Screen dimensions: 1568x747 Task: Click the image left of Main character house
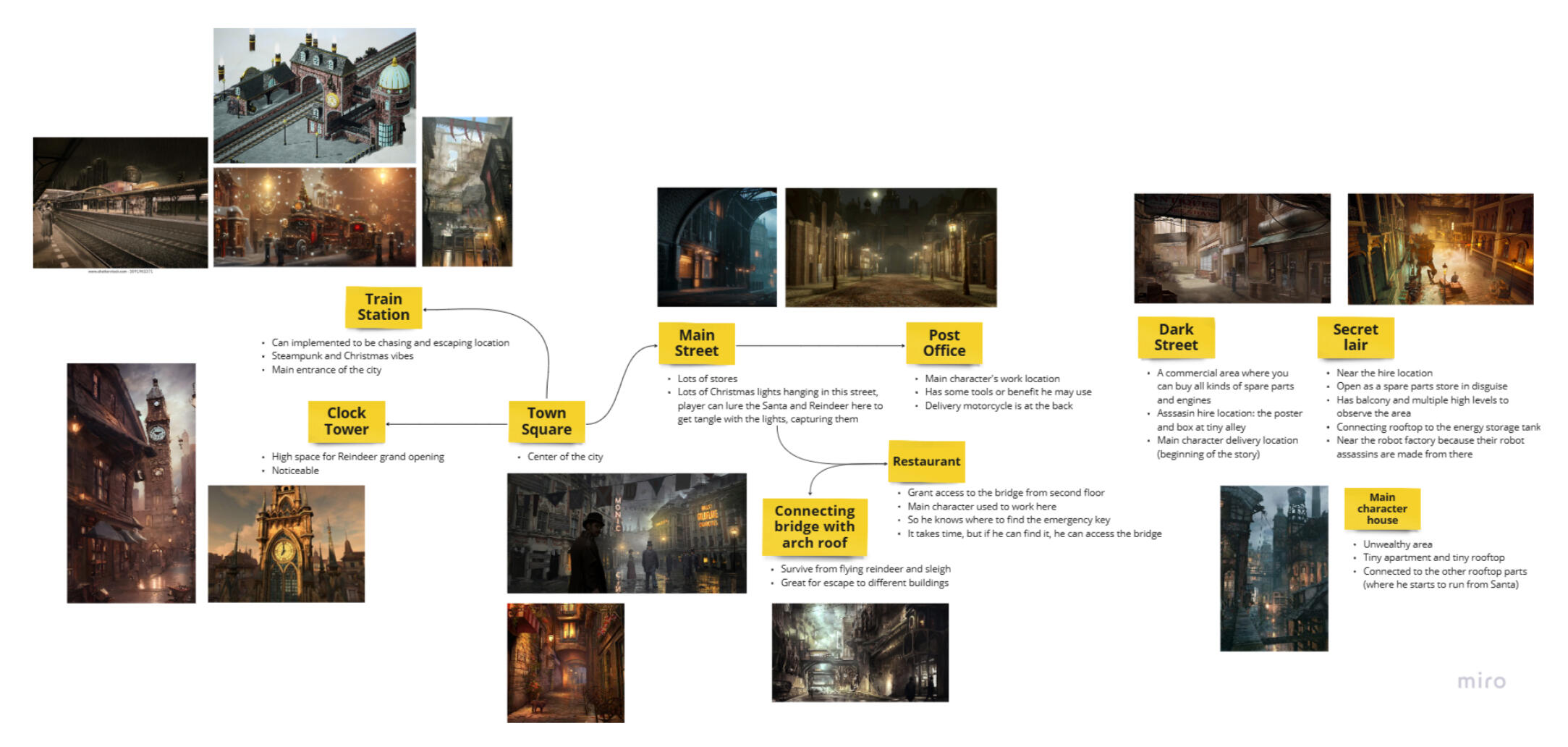coord(1274,568)
